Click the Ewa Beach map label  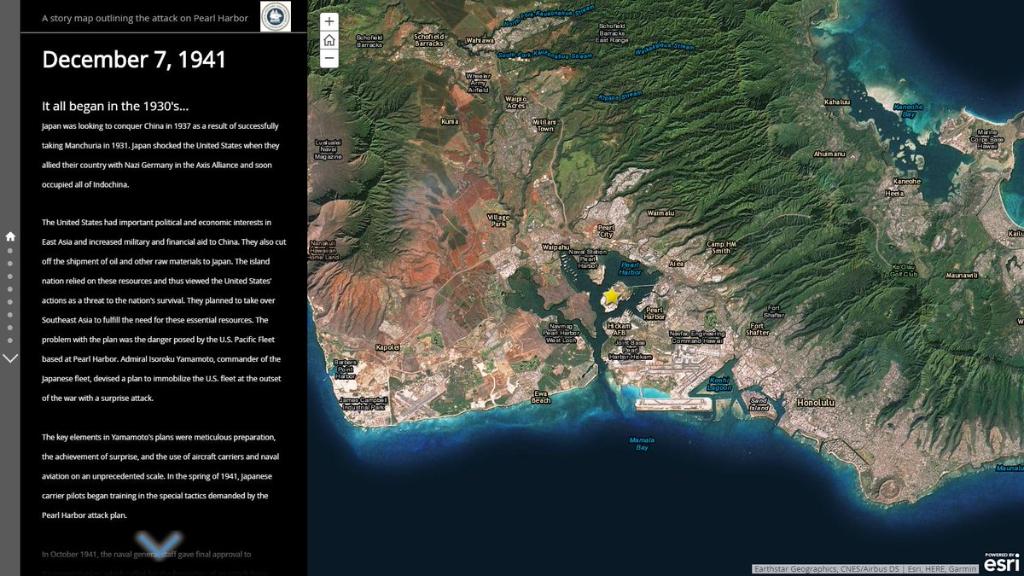tap(541, 397)
